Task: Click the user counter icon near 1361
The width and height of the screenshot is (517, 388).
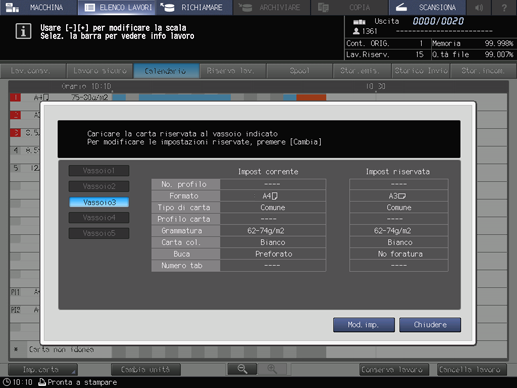Action: tap(356, 31)
